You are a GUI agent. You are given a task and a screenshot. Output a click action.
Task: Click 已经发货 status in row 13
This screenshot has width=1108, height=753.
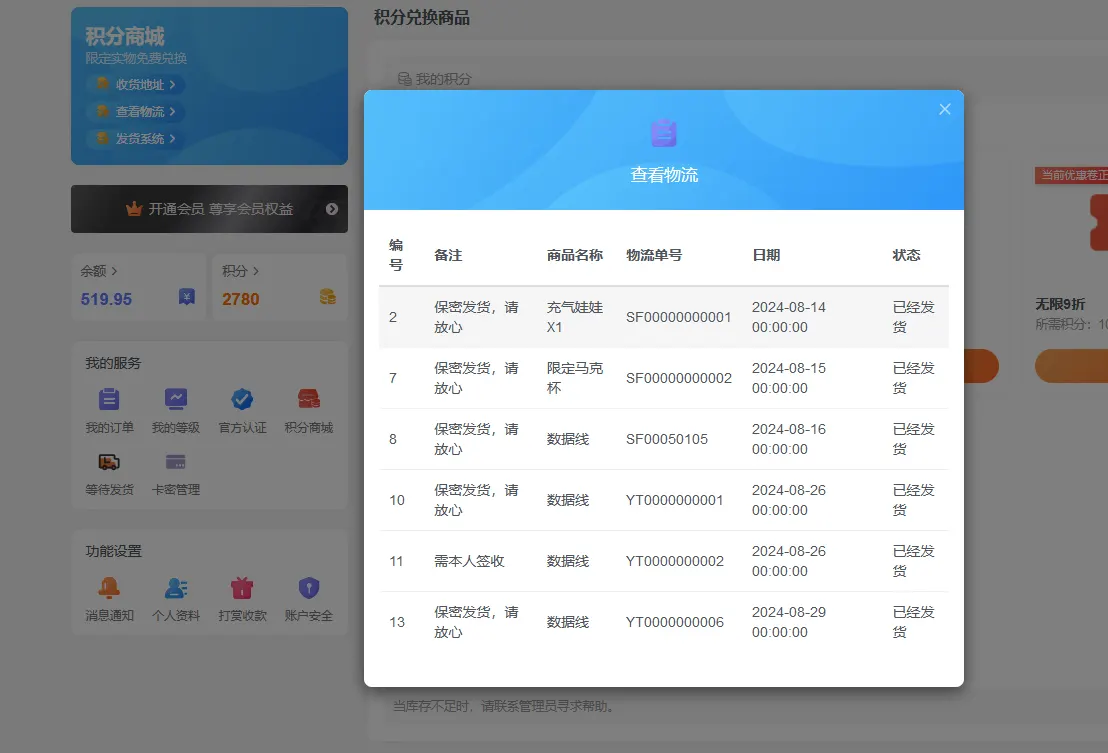[914, 622]
